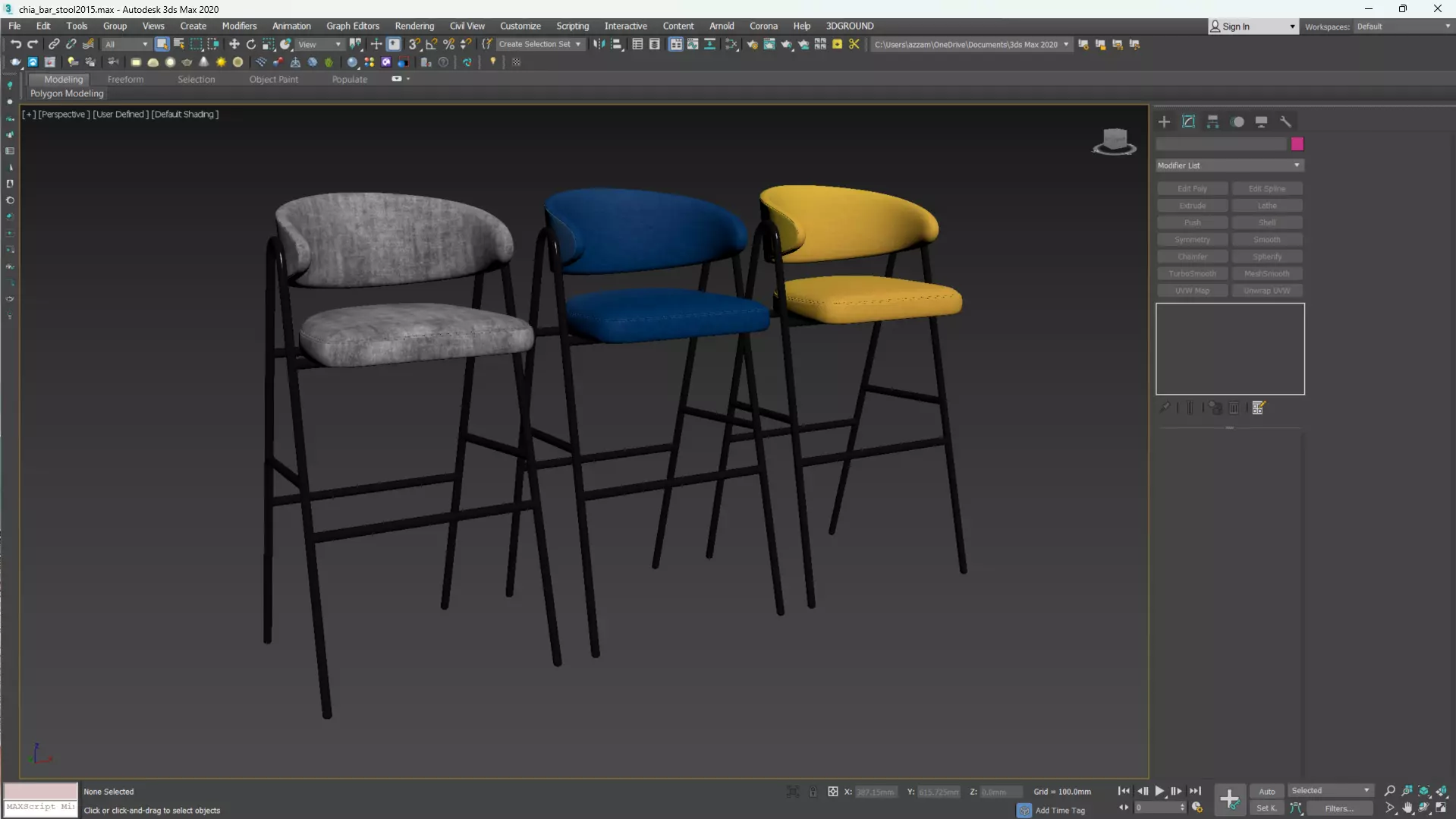Click the TurboSmooth modifier button

1192,273
